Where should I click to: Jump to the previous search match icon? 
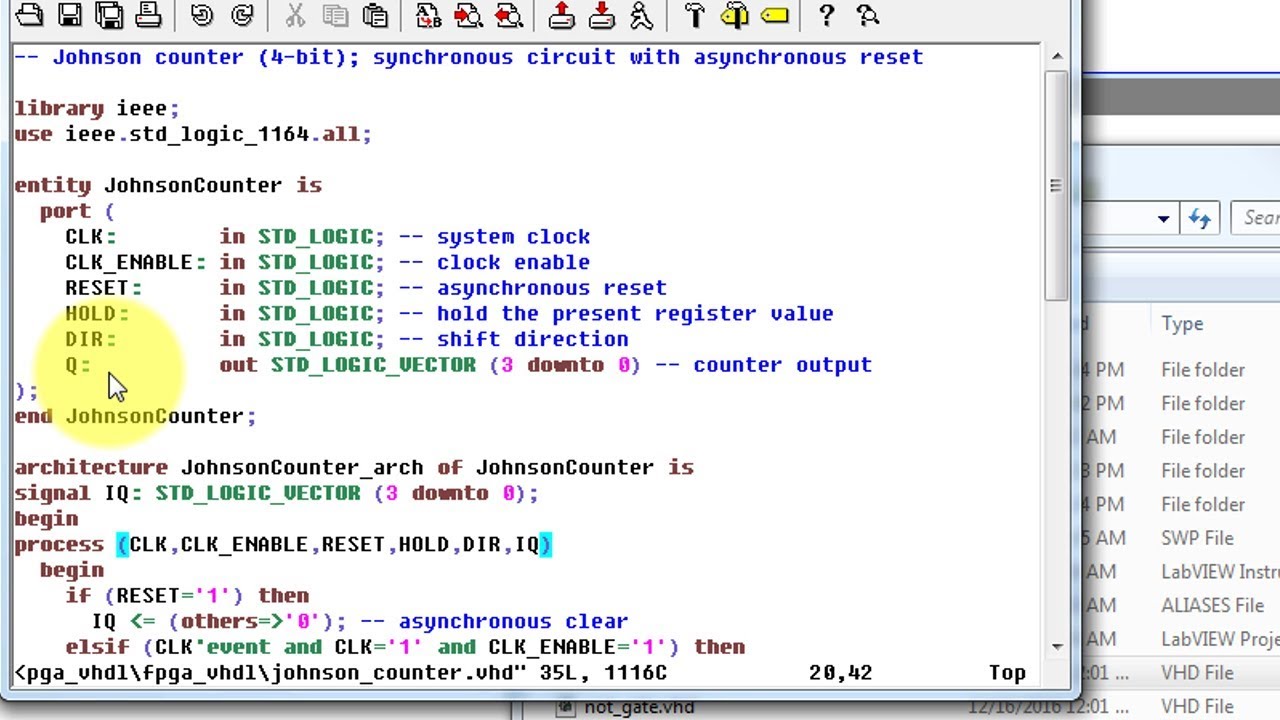tap(508, 15)
